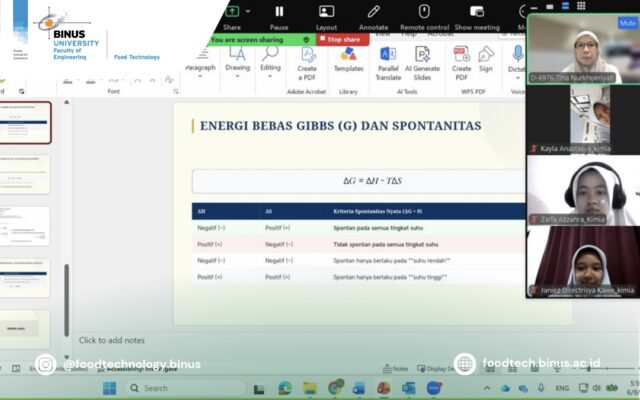Open Outlook from the taskbar
Viewport: 640px width, 400px height.
pos(409,388)
